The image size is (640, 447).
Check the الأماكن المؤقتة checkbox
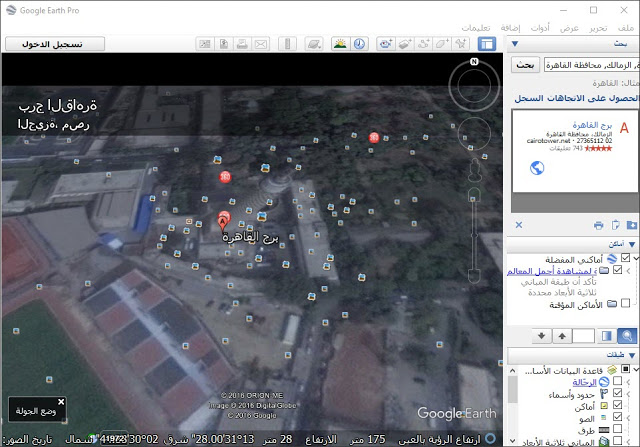click(x=625, y=303)
